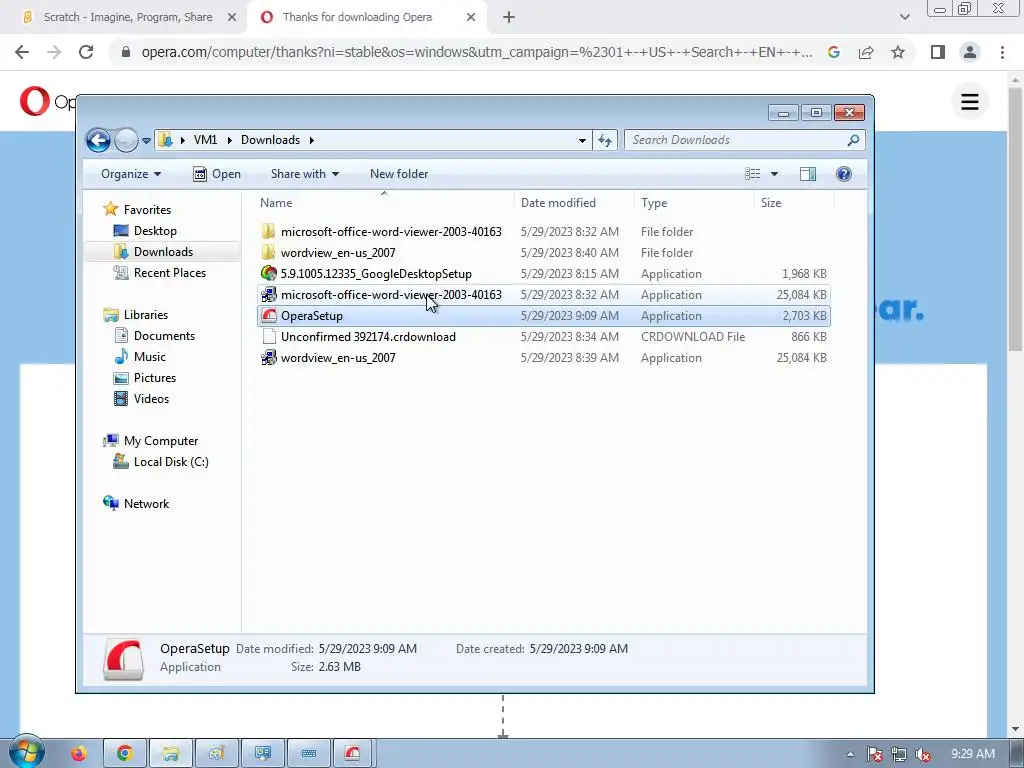Open the Share with dropdown

pos(305,174)
